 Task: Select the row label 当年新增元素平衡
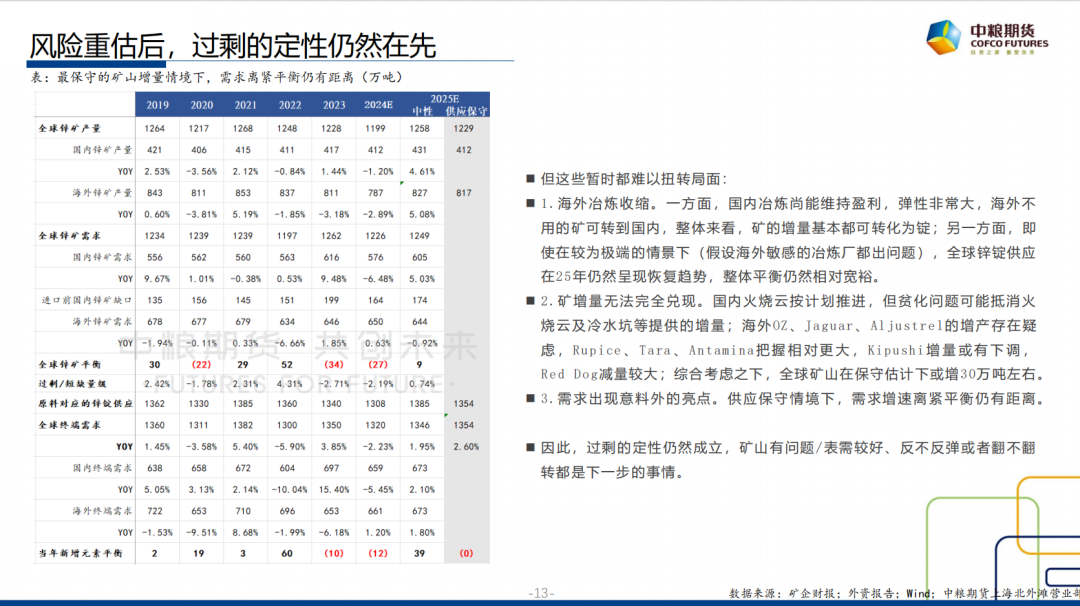pos(81,553)
